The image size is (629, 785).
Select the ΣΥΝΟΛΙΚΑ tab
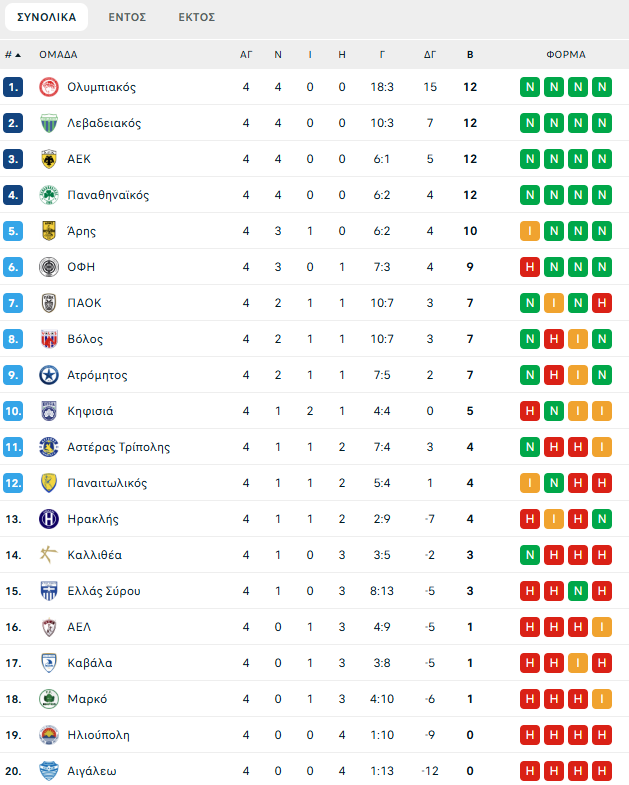[x=46, y=17]
